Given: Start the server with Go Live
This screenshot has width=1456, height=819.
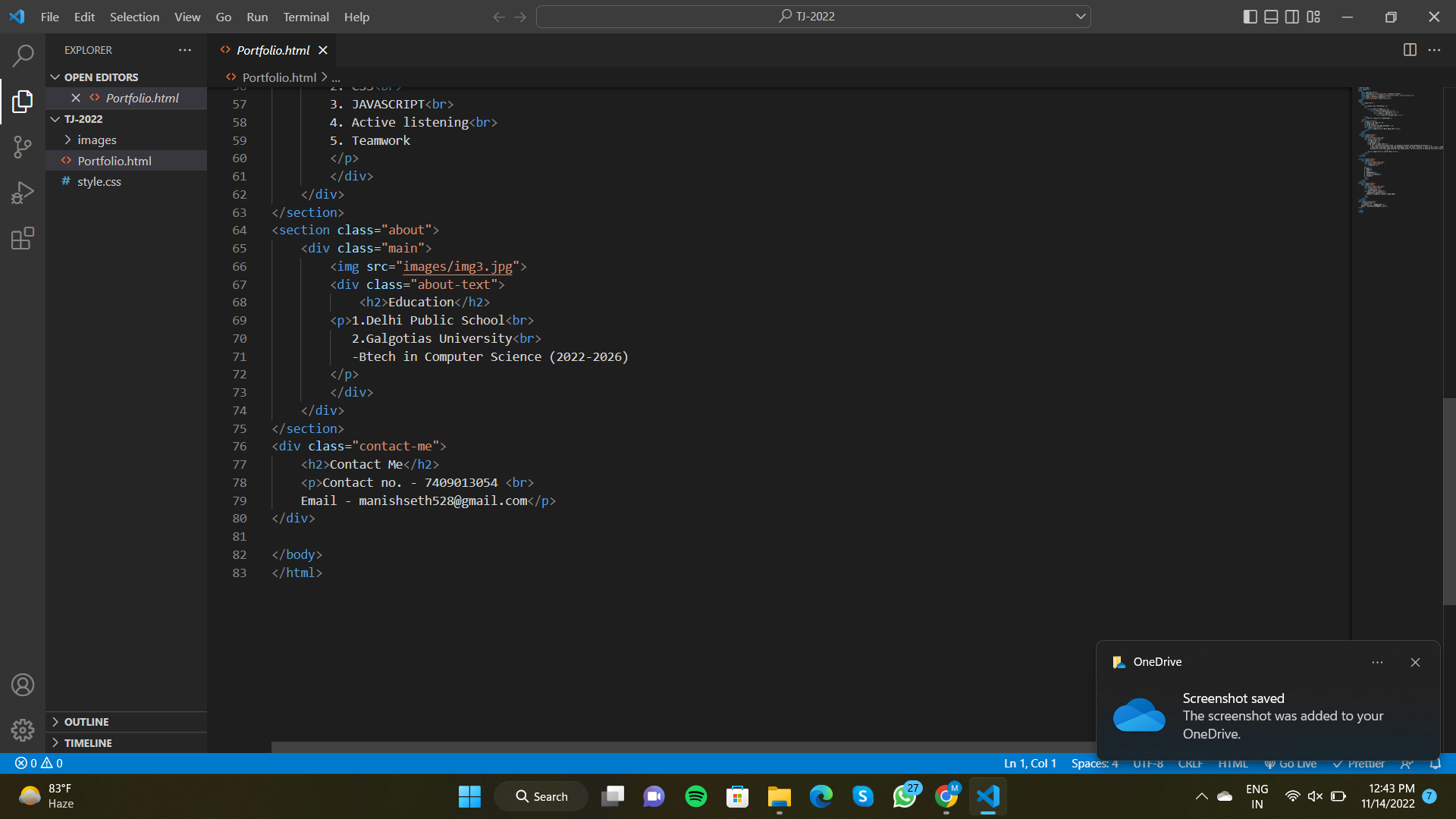Looking at the screenshot, I should pos(1291,763).
